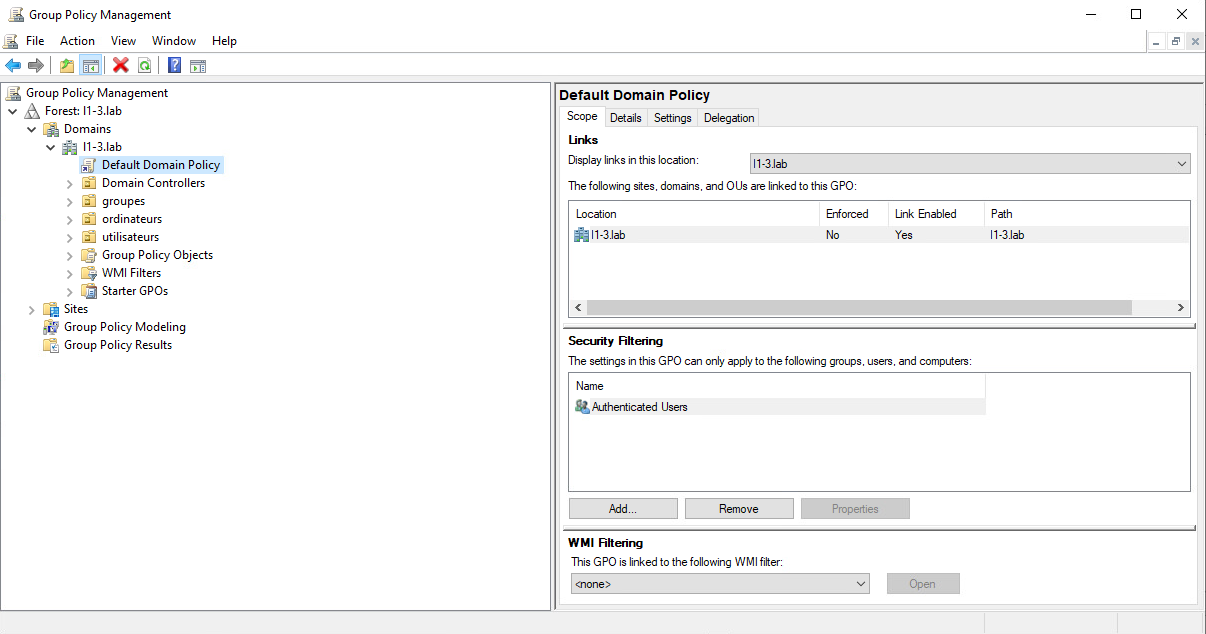Click the Domains node icon
This screenshot has height=634, width=1206.
click(51, 129)
